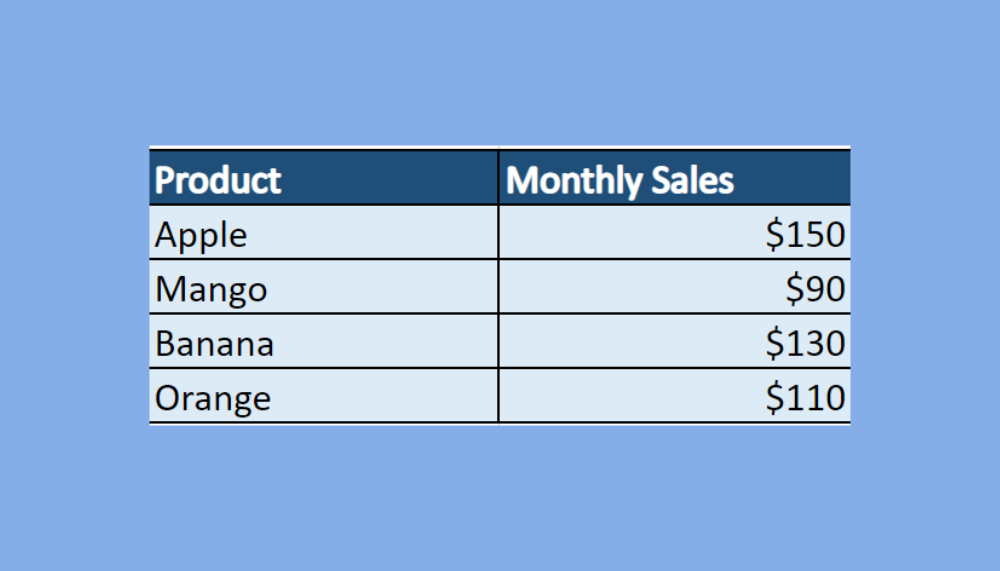Click the dollar sign before 130
The width and height of the screenshot is (1000, 571).
pyautogui.click(x=775, y=344)
